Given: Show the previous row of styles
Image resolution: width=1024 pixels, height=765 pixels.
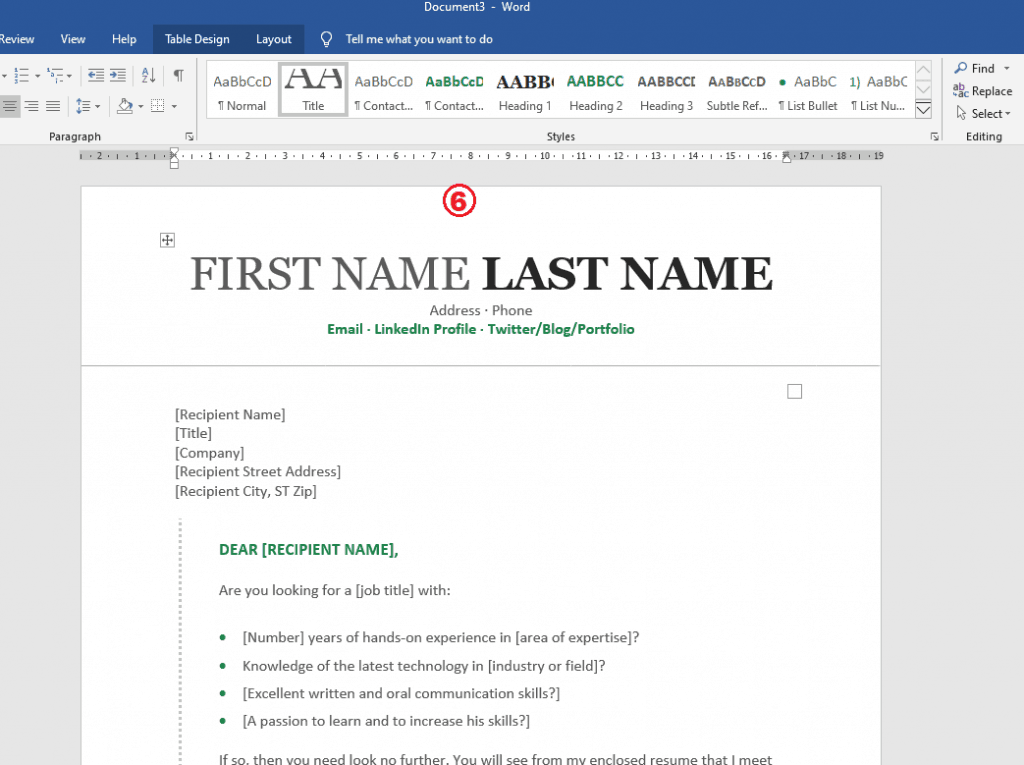Looking at the screenshot, I should [923, 71].
